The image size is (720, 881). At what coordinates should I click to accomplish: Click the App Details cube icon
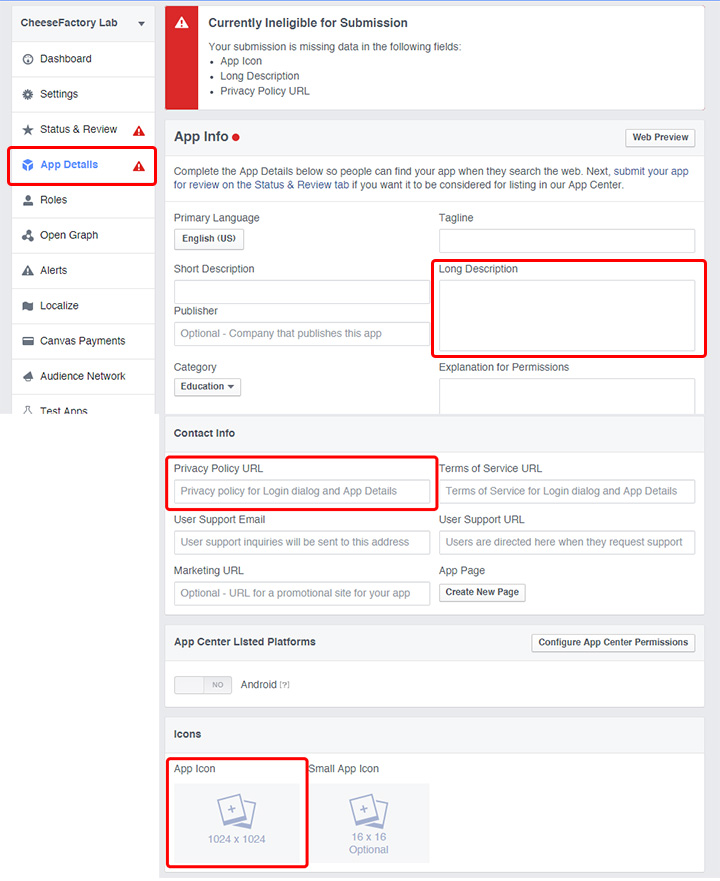(28, 165)
